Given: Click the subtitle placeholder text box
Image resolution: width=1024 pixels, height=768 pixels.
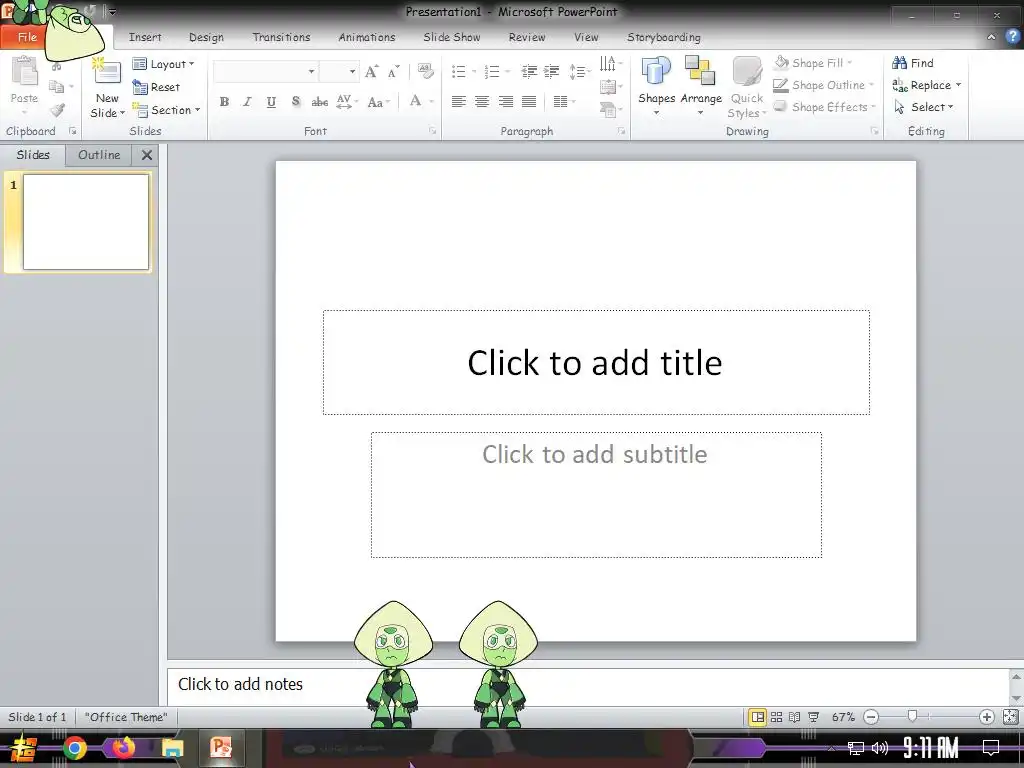Looking at the screenshot, I should click(x=596, y=494).
